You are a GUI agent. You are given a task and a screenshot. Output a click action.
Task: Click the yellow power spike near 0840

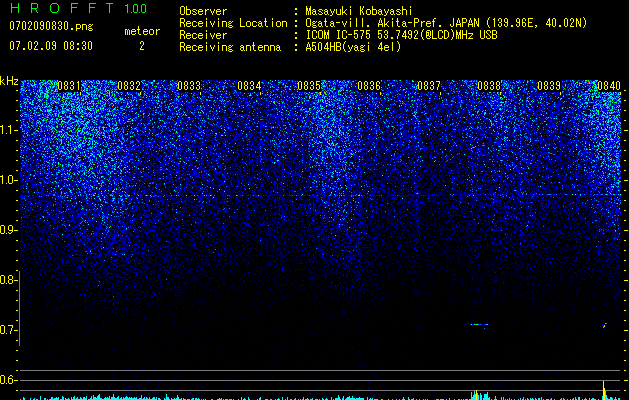[604, 390]
